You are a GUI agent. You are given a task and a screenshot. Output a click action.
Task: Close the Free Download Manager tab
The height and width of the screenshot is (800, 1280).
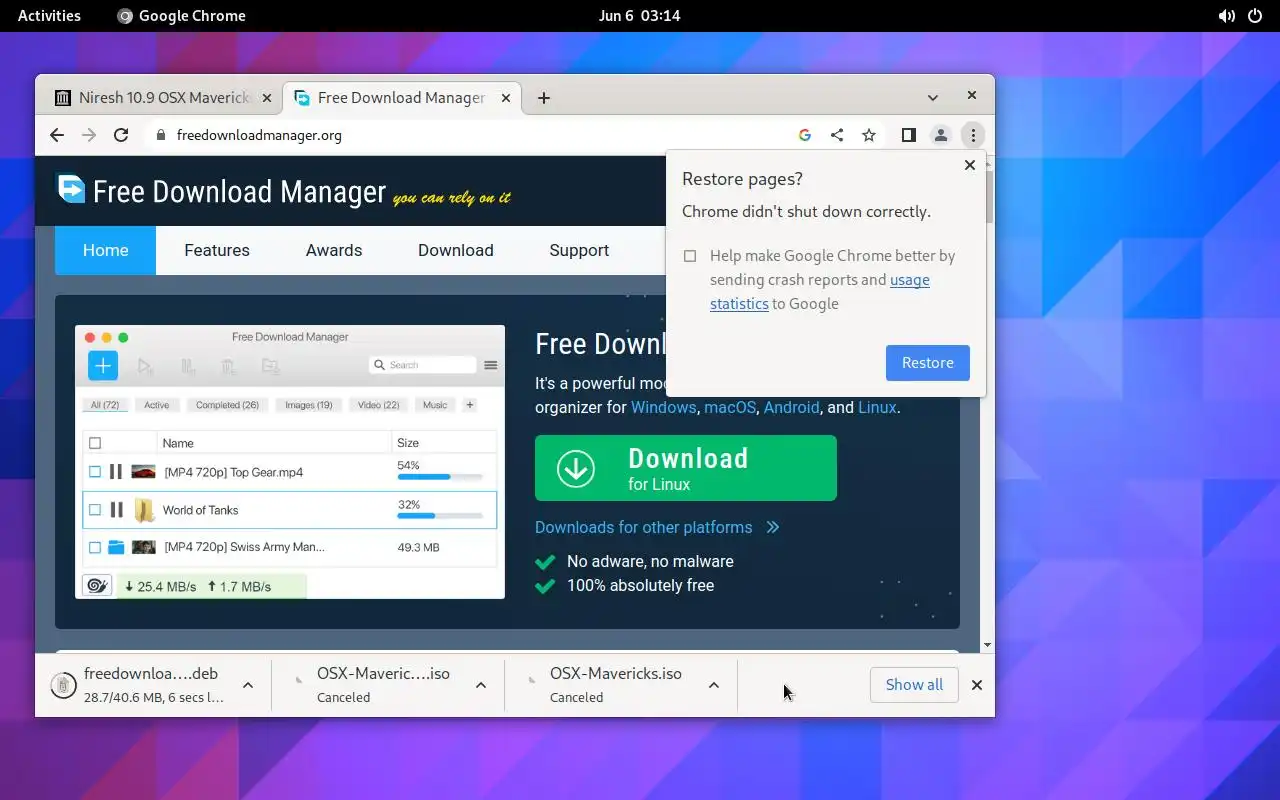tap(506, 98)
